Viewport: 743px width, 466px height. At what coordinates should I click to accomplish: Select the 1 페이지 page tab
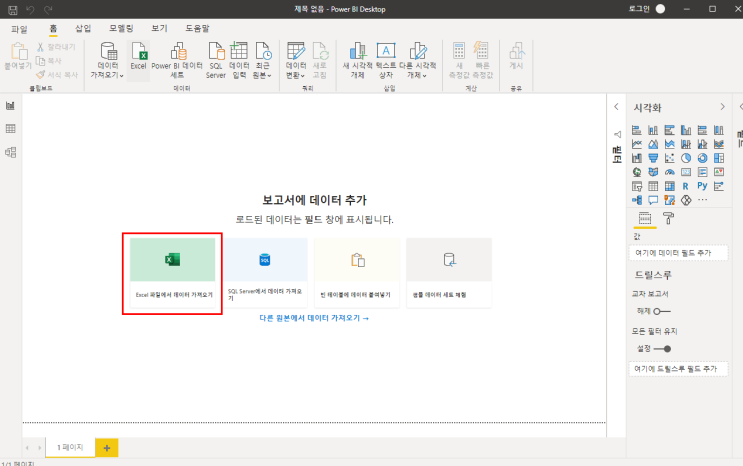tap(70, 447)
